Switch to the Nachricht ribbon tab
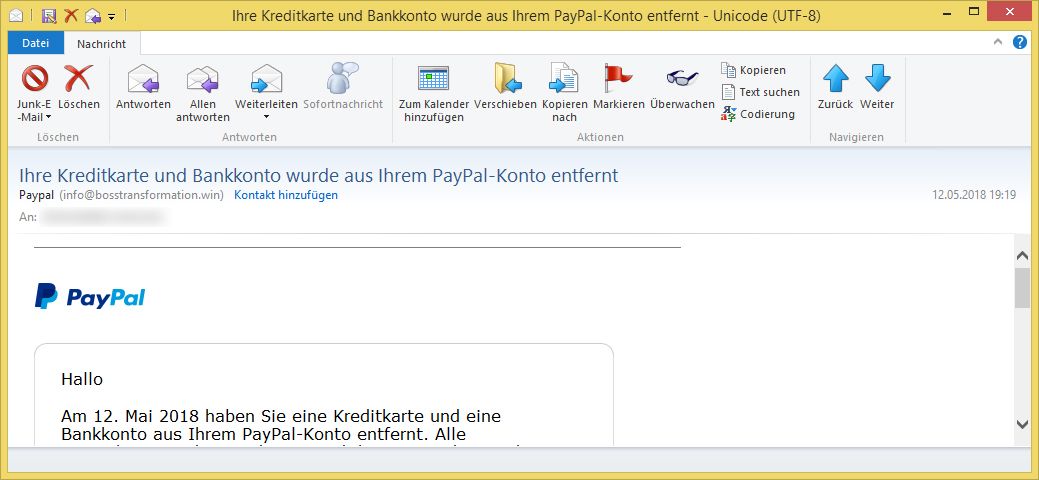The image size is (1039, 480). pos(102,43)
